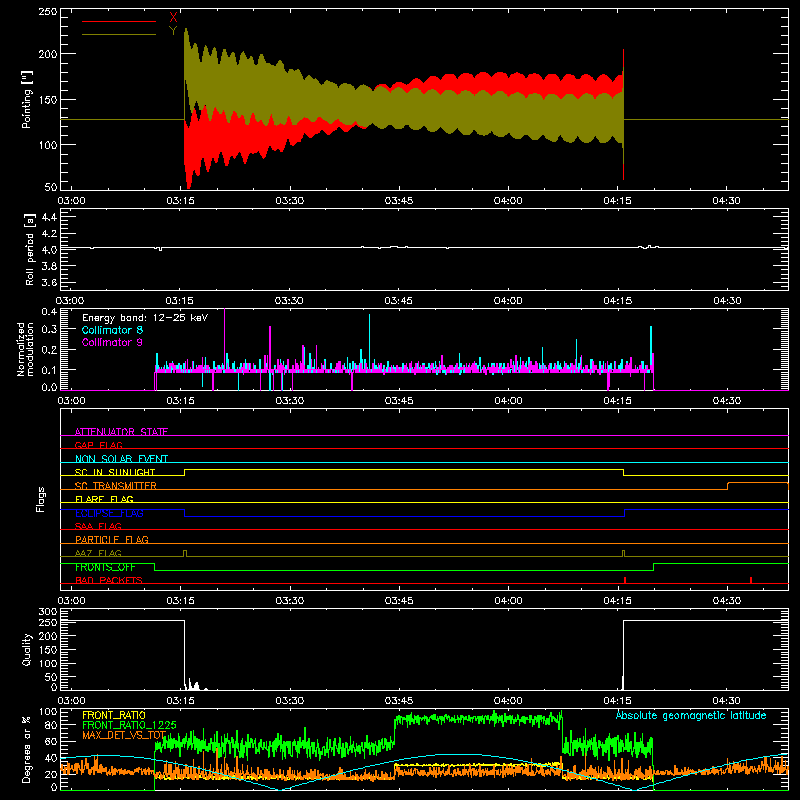This screenshot has height=800, width=800.
Task: Click the 4.4 tick on Roll period axis
Action: (x=49, y=217)
